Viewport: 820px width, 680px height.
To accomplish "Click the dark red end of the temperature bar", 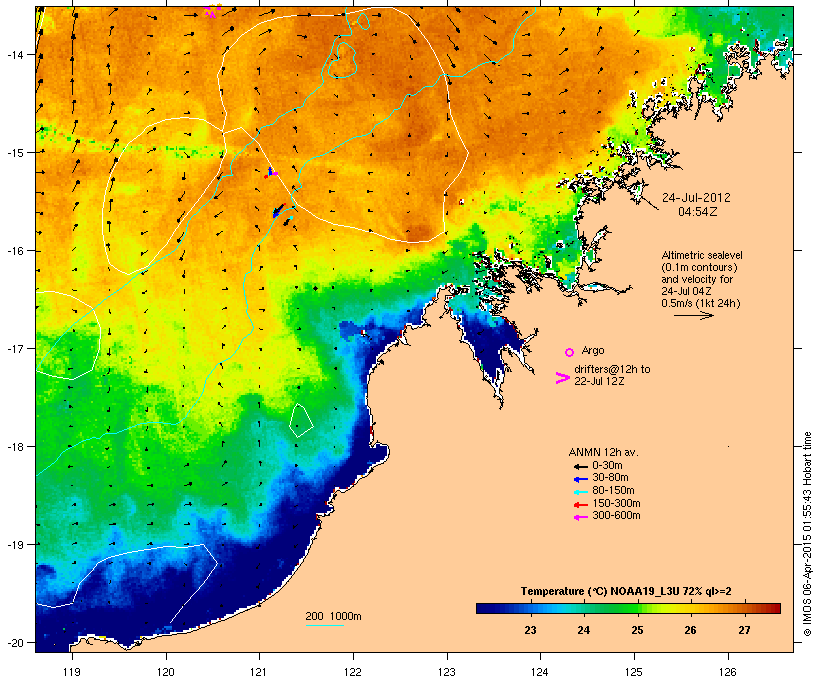I will point(775,608).
